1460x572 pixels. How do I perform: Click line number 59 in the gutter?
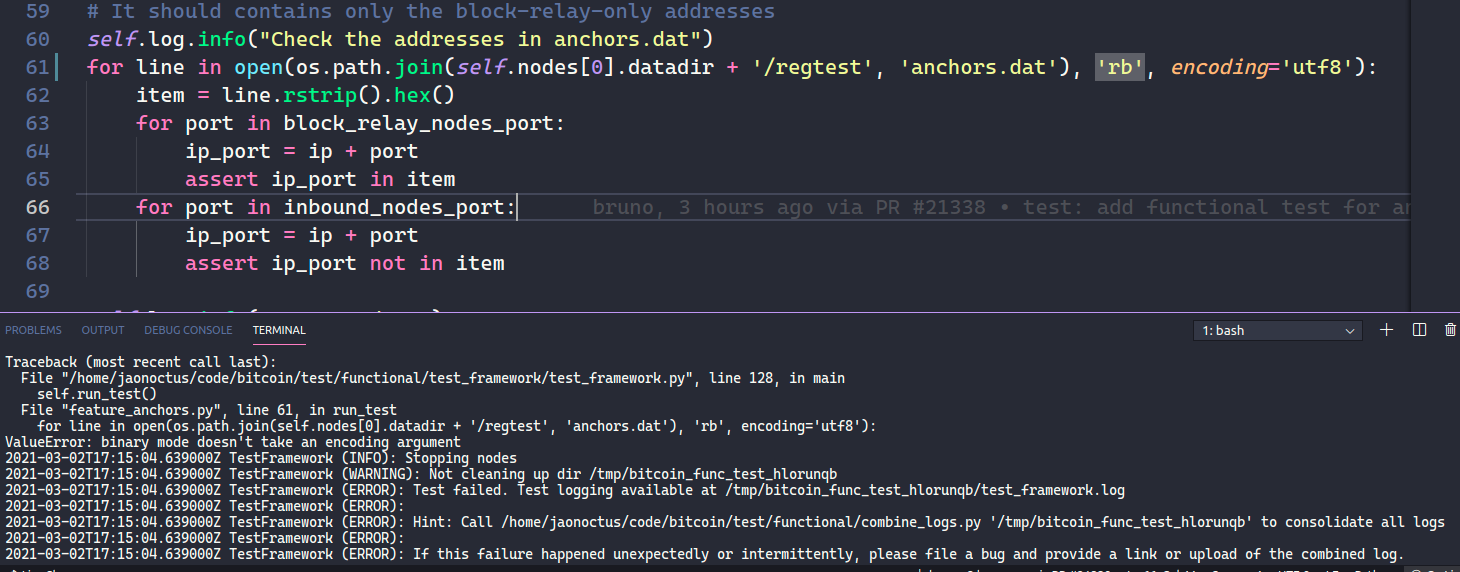coord(37,12)
